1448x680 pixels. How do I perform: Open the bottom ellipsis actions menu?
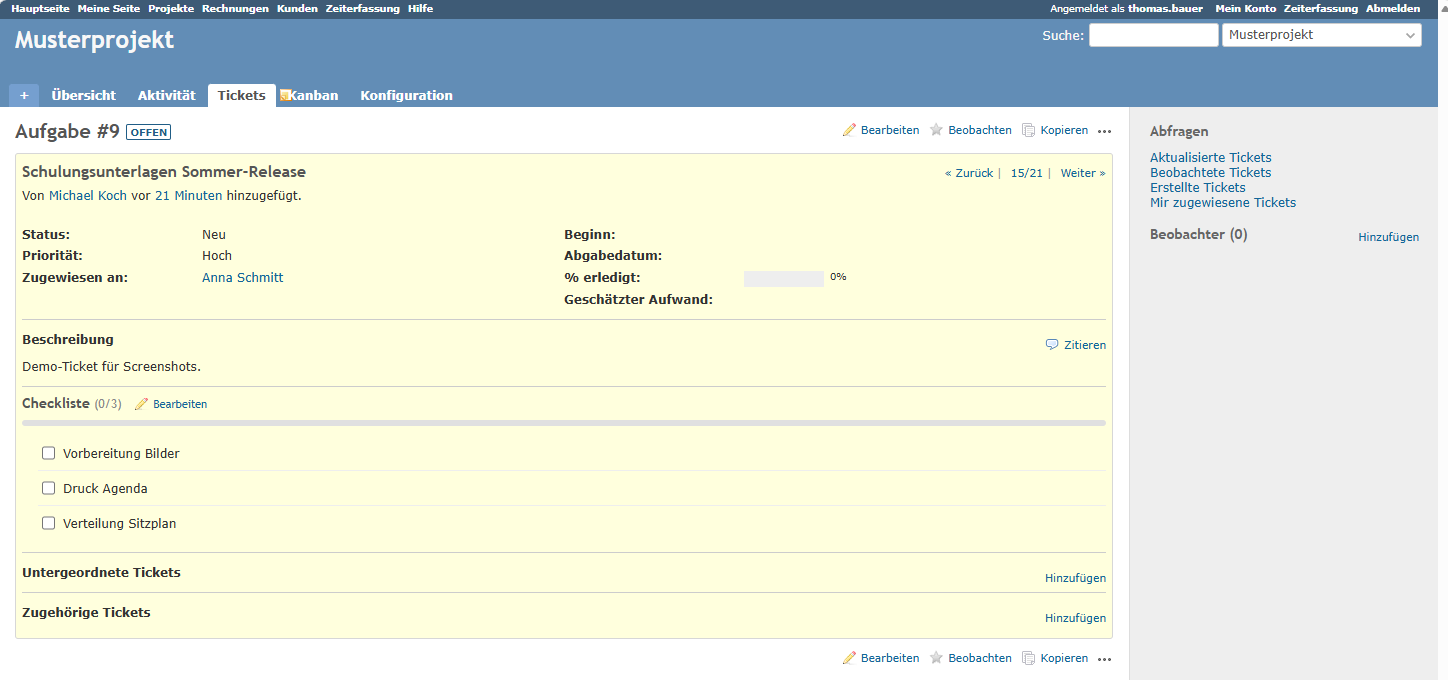coord(1104,658)
